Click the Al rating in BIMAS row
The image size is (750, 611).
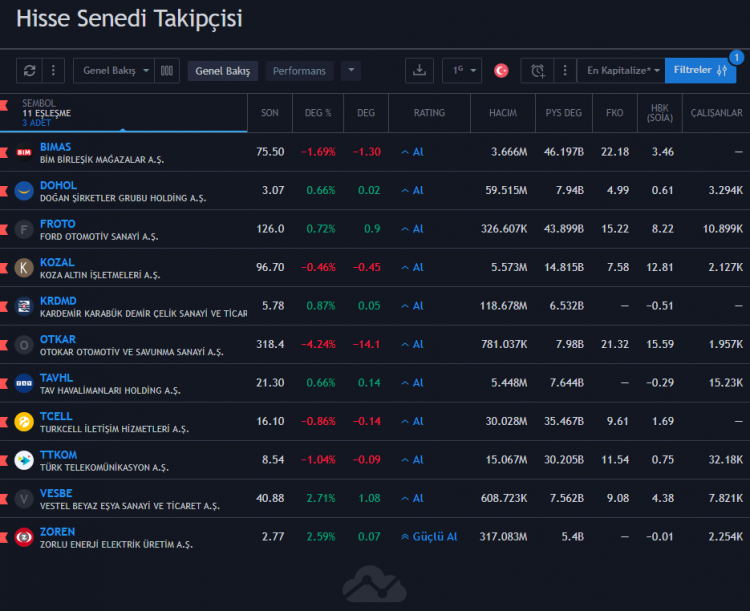click(412, 152)
